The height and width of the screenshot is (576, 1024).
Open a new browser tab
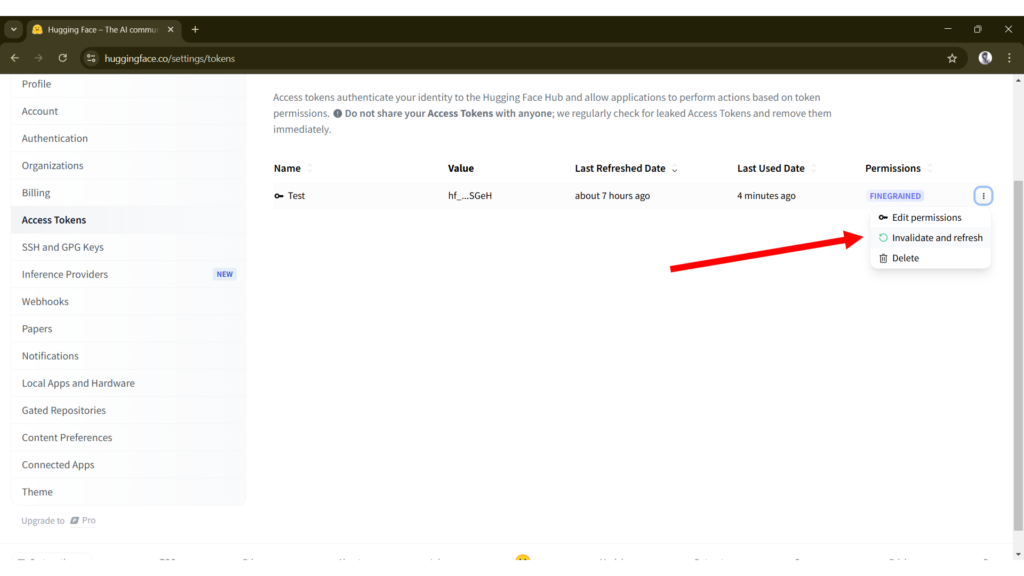pos(195,29)
